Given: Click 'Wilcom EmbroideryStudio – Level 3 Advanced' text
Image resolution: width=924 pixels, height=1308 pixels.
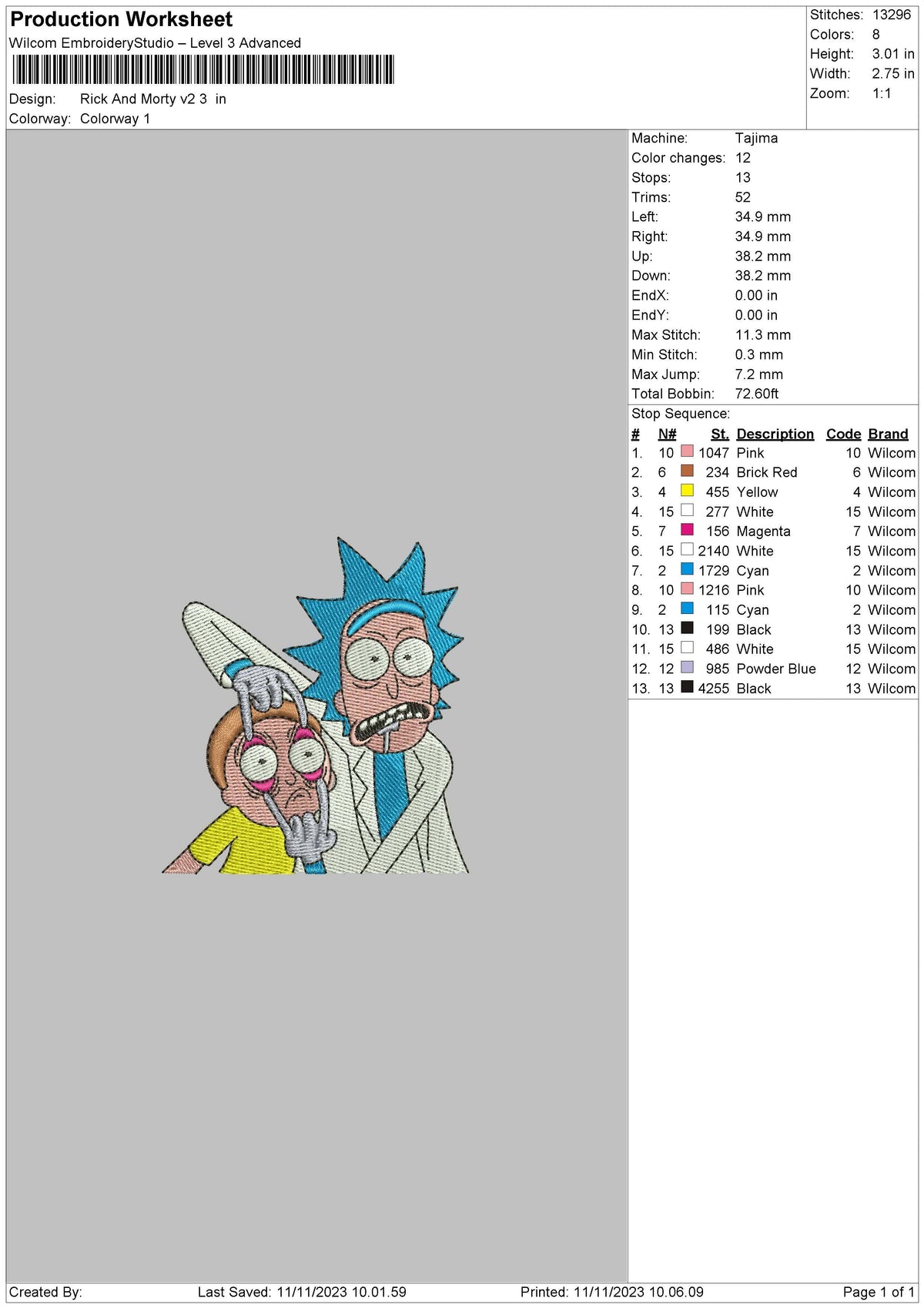Looking at the screenshot, I should 155,43.
